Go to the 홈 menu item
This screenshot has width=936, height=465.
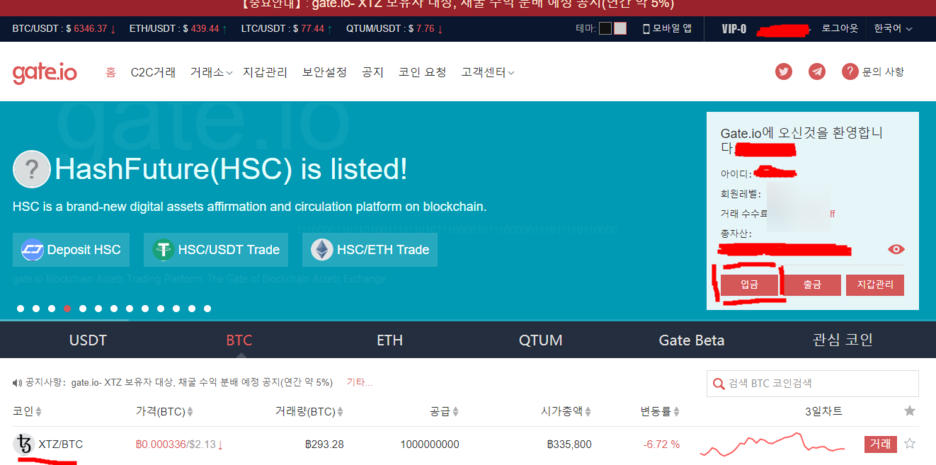click(110, 73)
